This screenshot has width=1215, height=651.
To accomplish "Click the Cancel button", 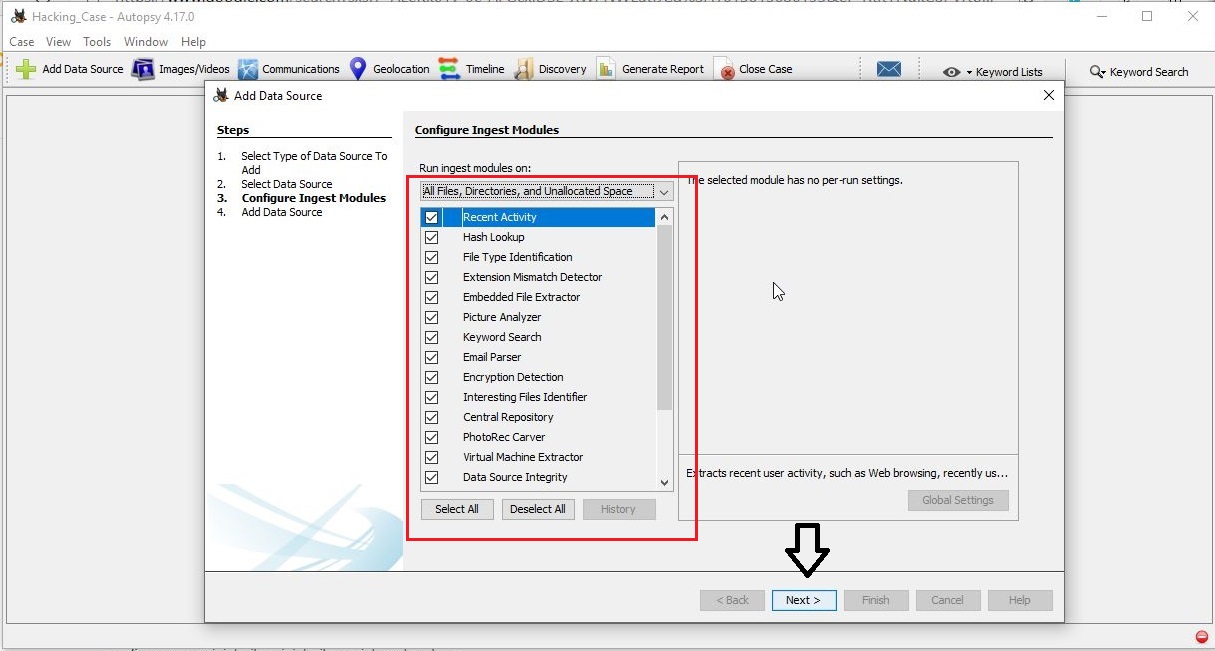I will tap(947, 600).
